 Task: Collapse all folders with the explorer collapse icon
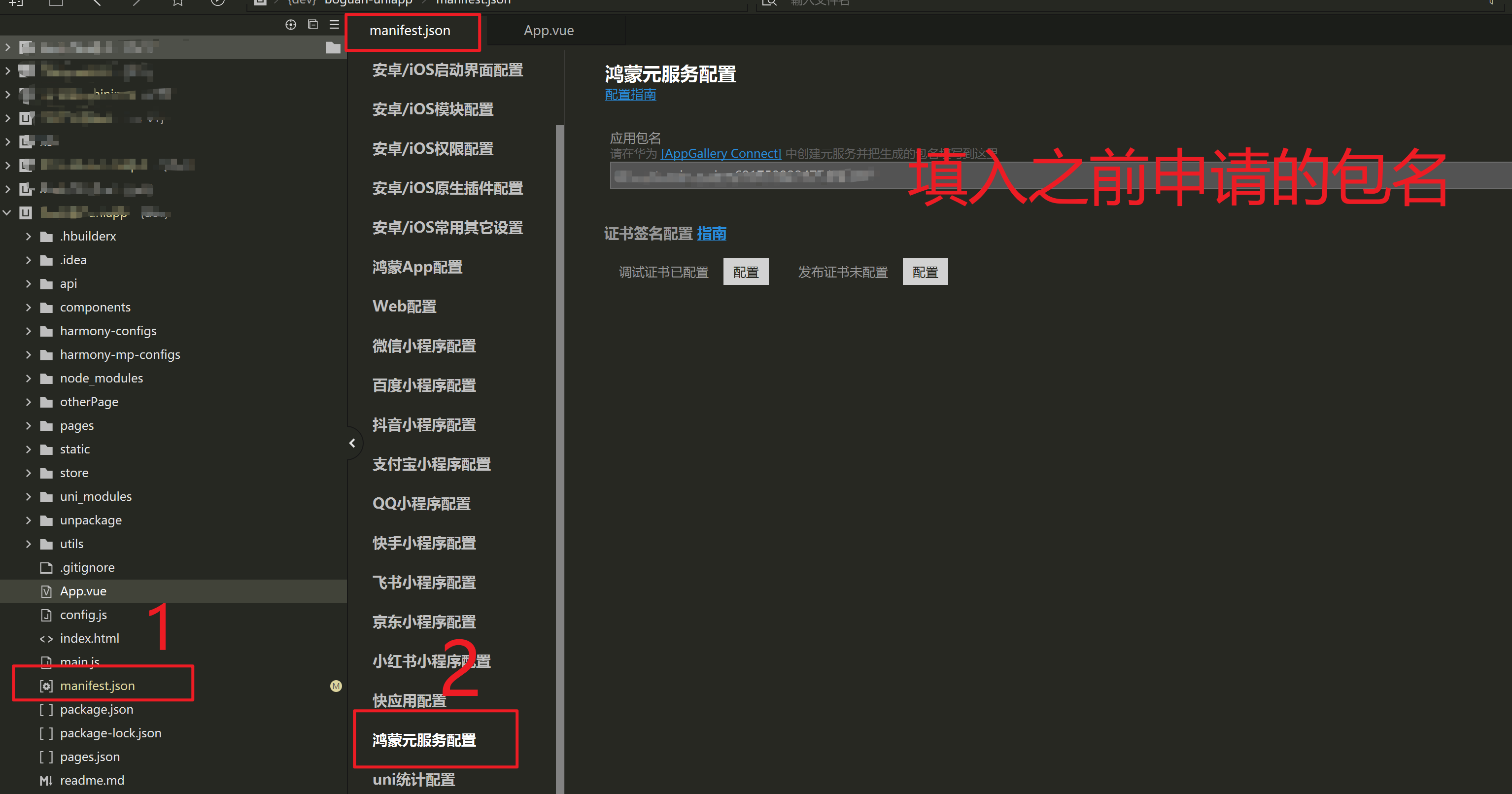tap(312, 25)
